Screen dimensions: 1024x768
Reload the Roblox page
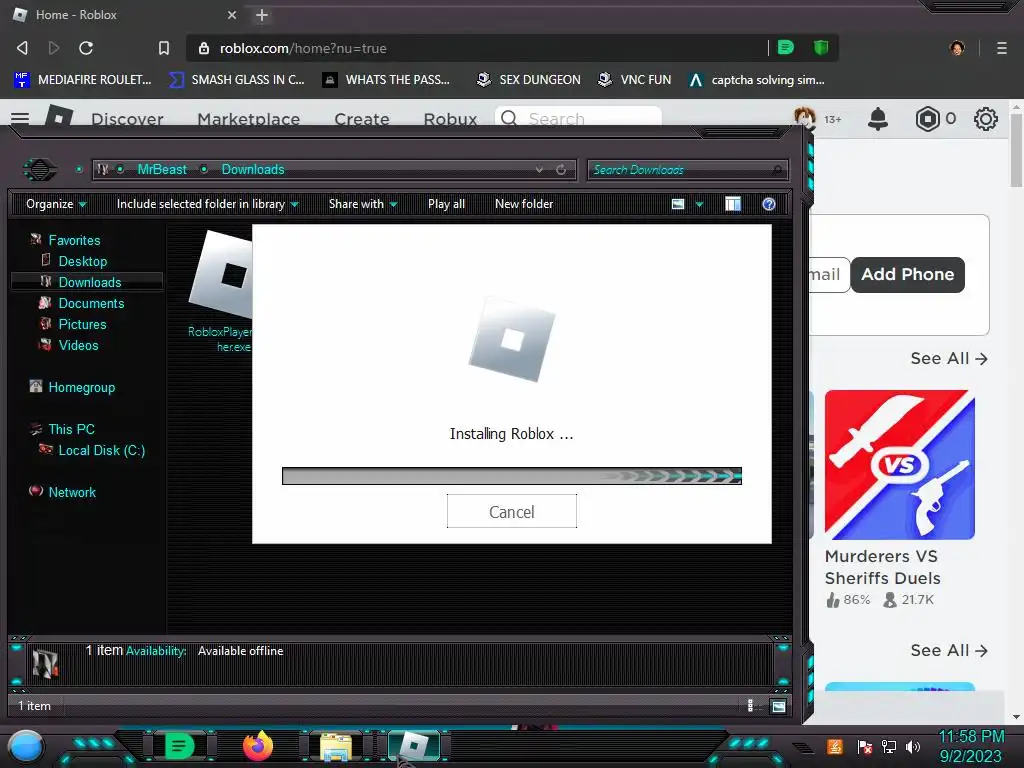pos(86,48)
